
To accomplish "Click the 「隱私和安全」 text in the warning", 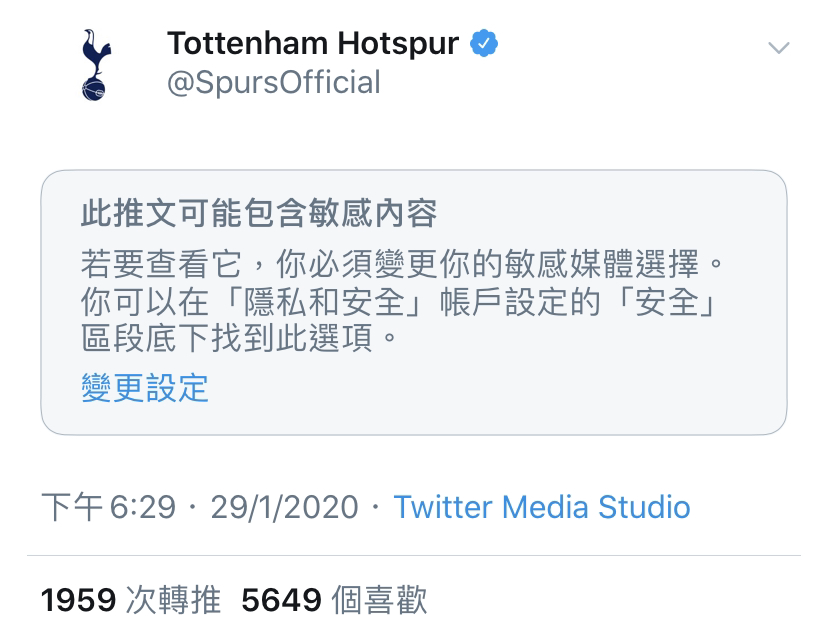I will click(x=325, y=302).
